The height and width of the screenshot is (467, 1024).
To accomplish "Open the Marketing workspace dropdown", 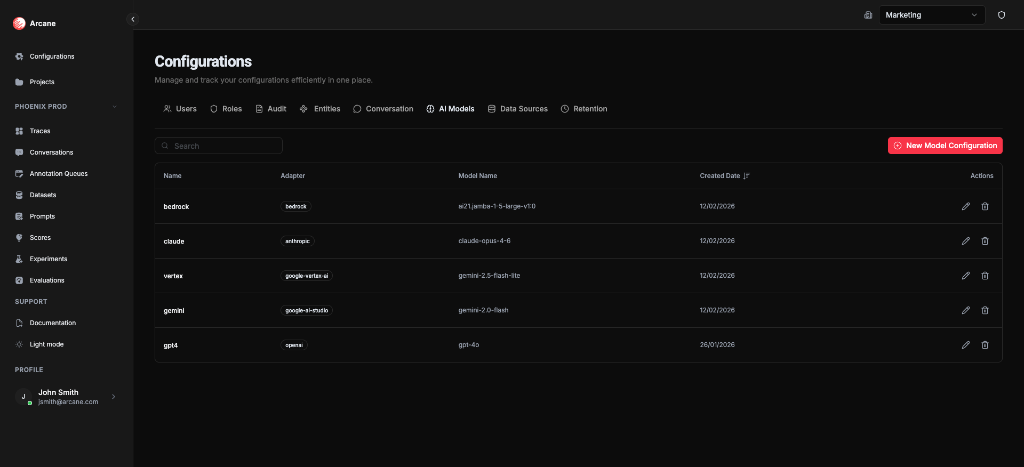I will click(x=932, y=15).
